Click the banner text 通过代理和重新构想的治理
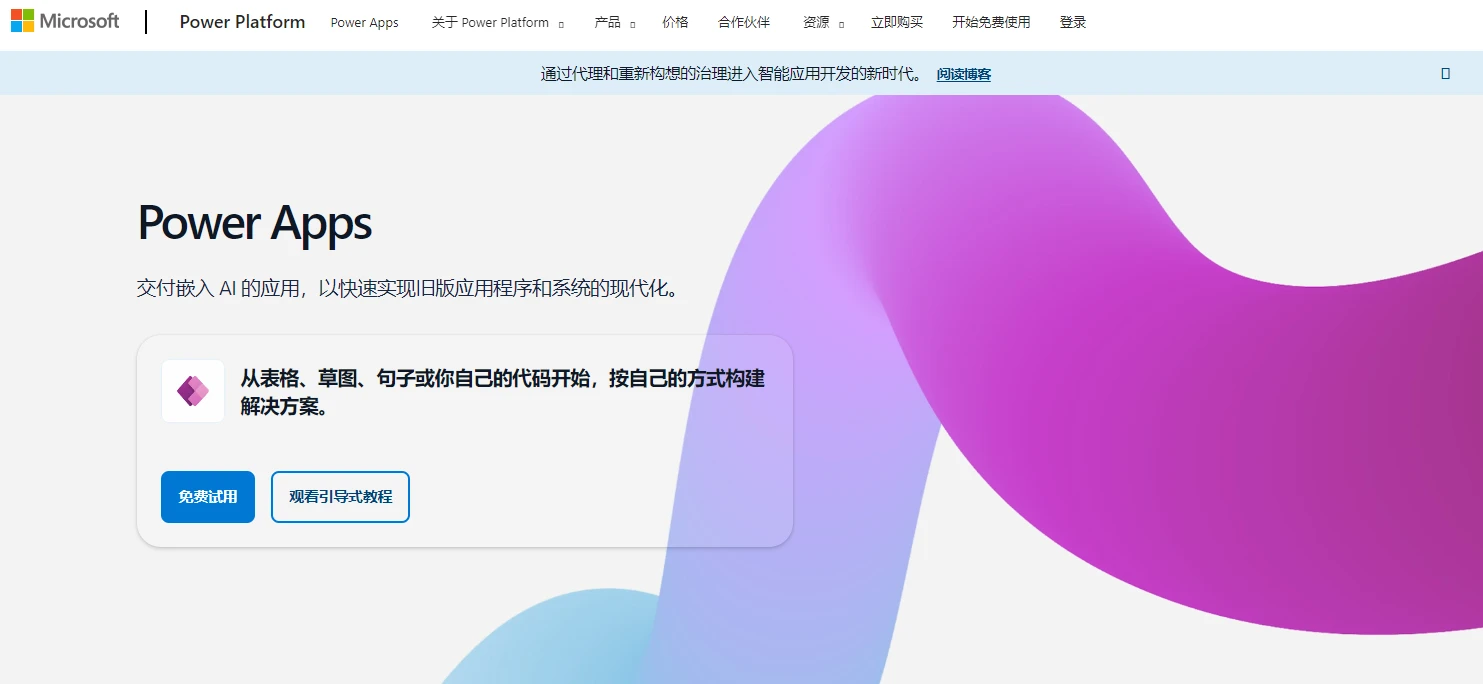This screenshot has height=684, width=1483. coord(732,74)
